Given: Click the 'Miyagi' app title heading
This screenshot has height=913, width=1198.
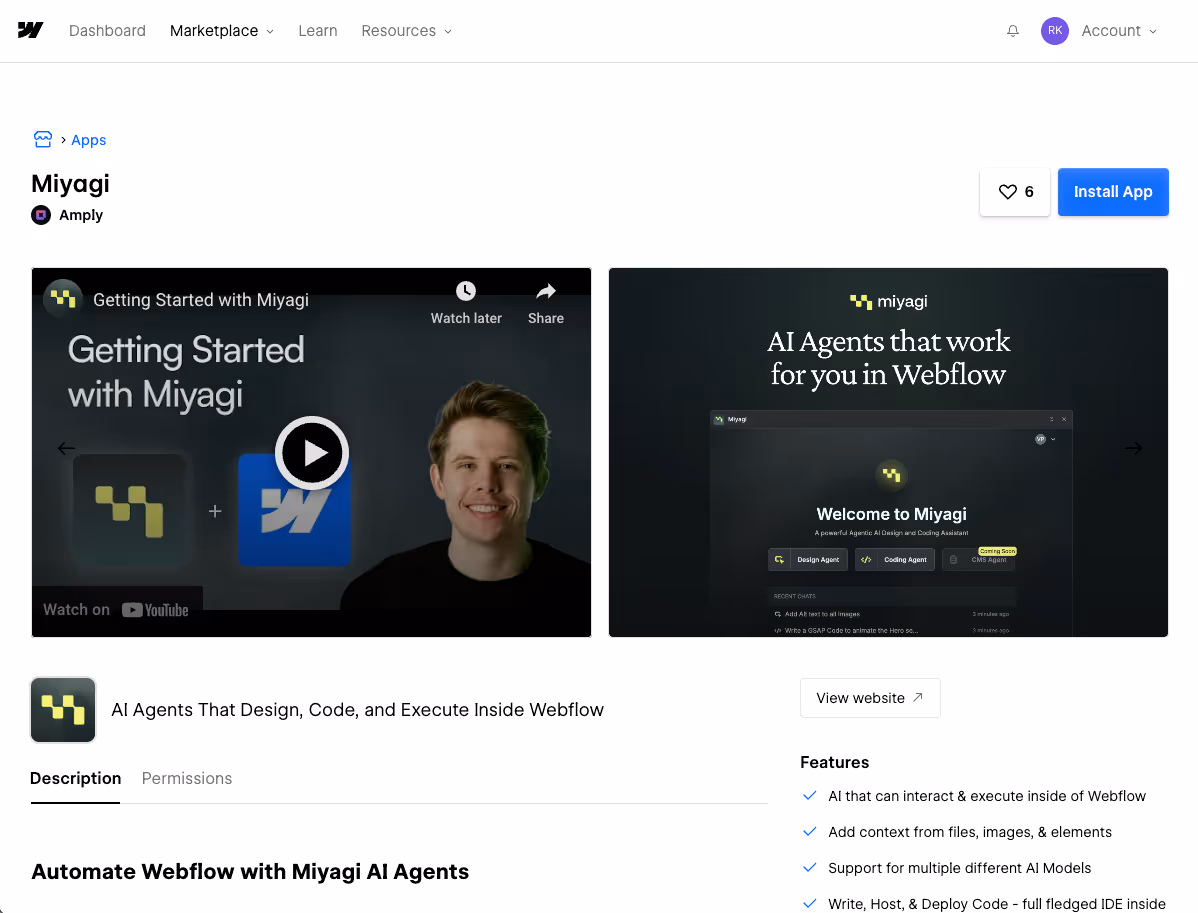Looking at the screenshot, I should click(70, 184).
